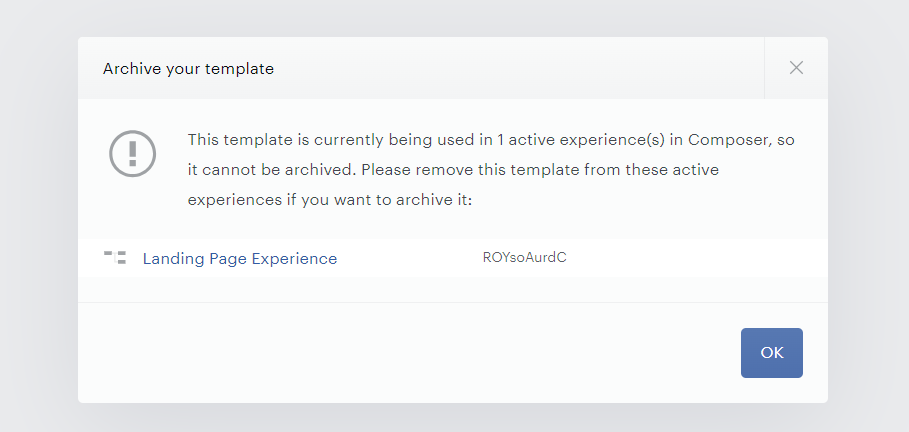The width and height of the screenshot is (909, 432).
Task: Confirm the dialog with the OK button
Action: click(x=772, y=353)
